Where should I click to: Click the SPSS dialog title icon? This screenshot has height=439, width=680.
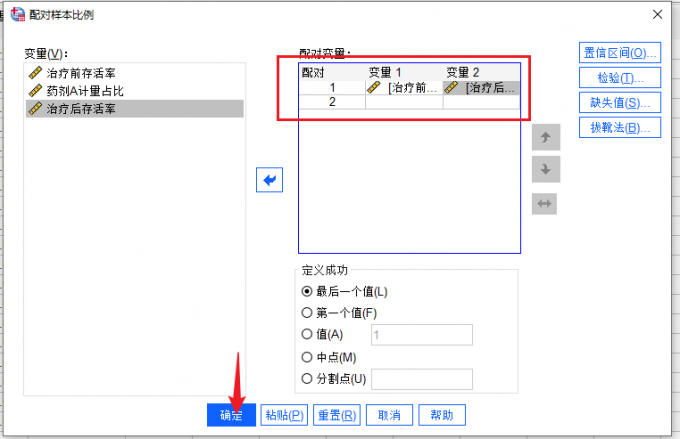click(18, 14)
